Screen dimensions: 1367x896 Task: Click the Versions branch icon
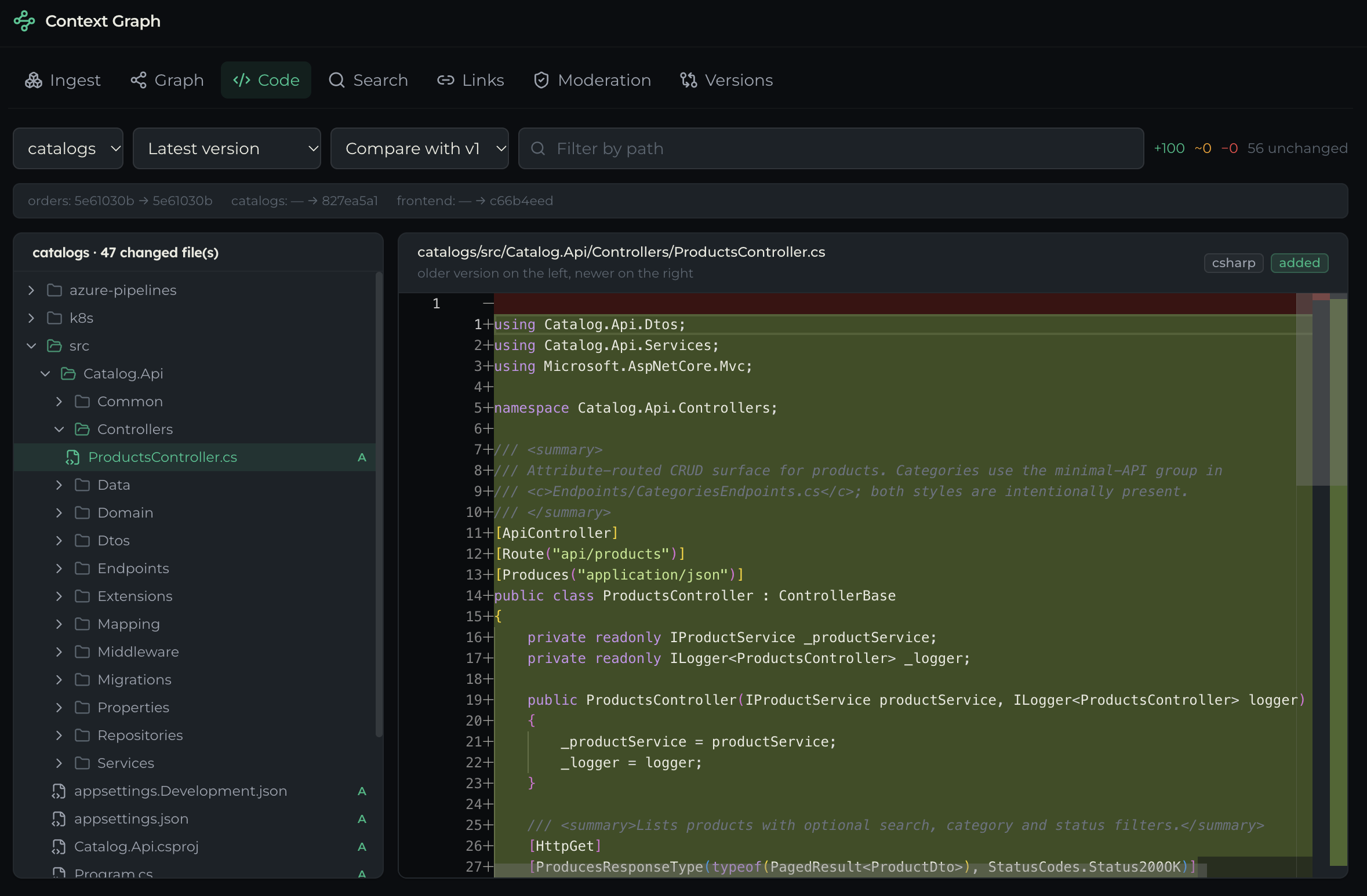[x=689, y=80]
